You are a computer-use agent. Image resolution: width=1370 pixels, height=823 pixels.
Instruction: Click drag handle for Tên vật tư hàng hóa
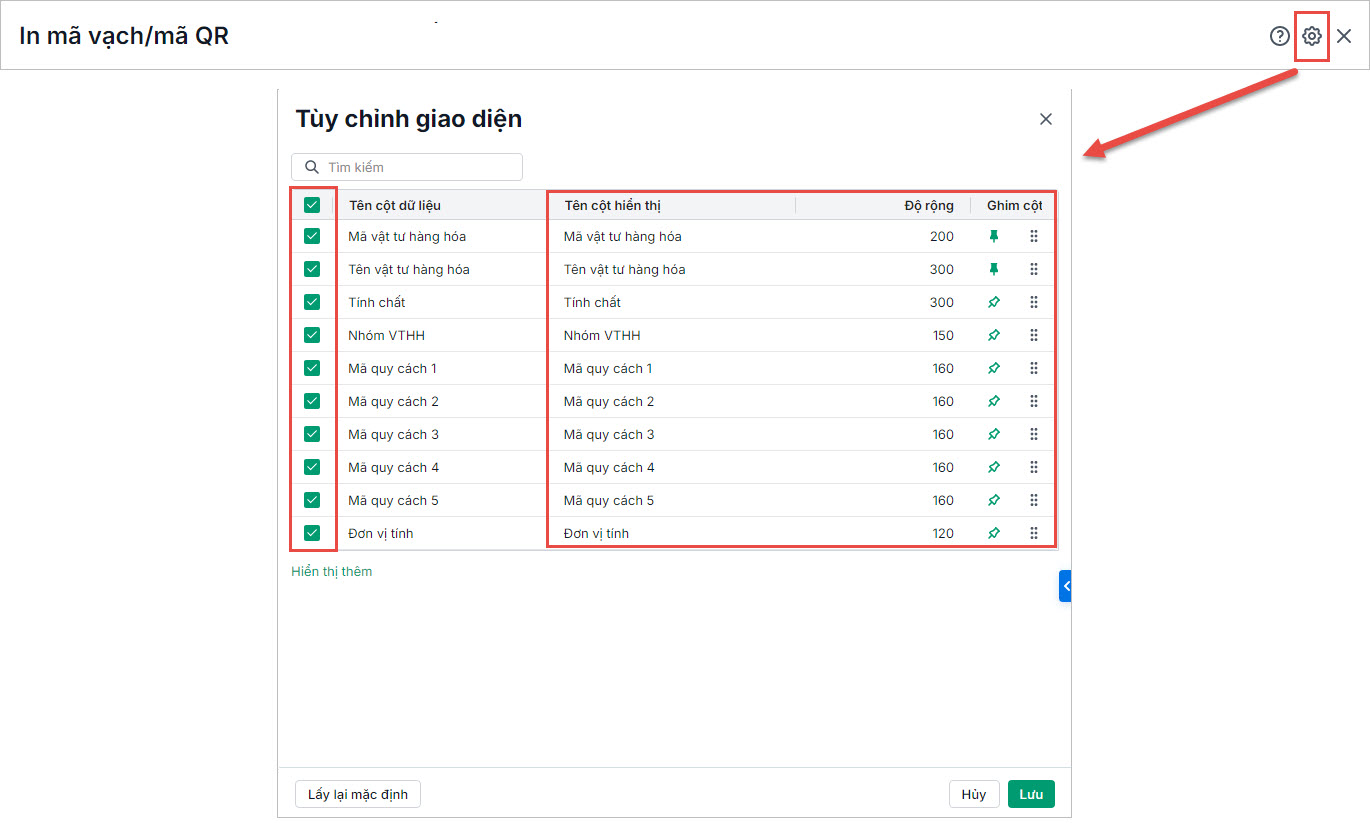click(x=1034, y=270)
